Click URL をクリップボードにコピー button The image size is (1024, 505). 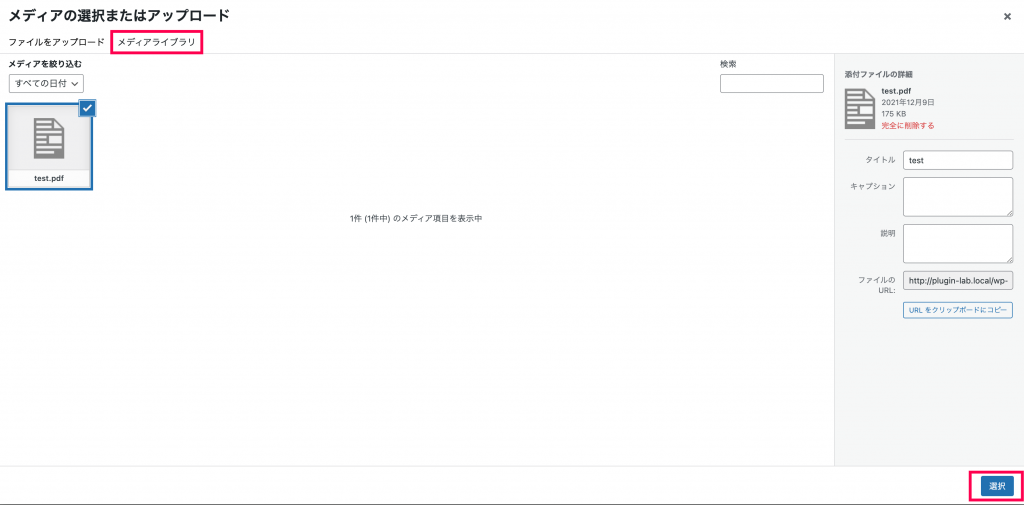point(957,310)
